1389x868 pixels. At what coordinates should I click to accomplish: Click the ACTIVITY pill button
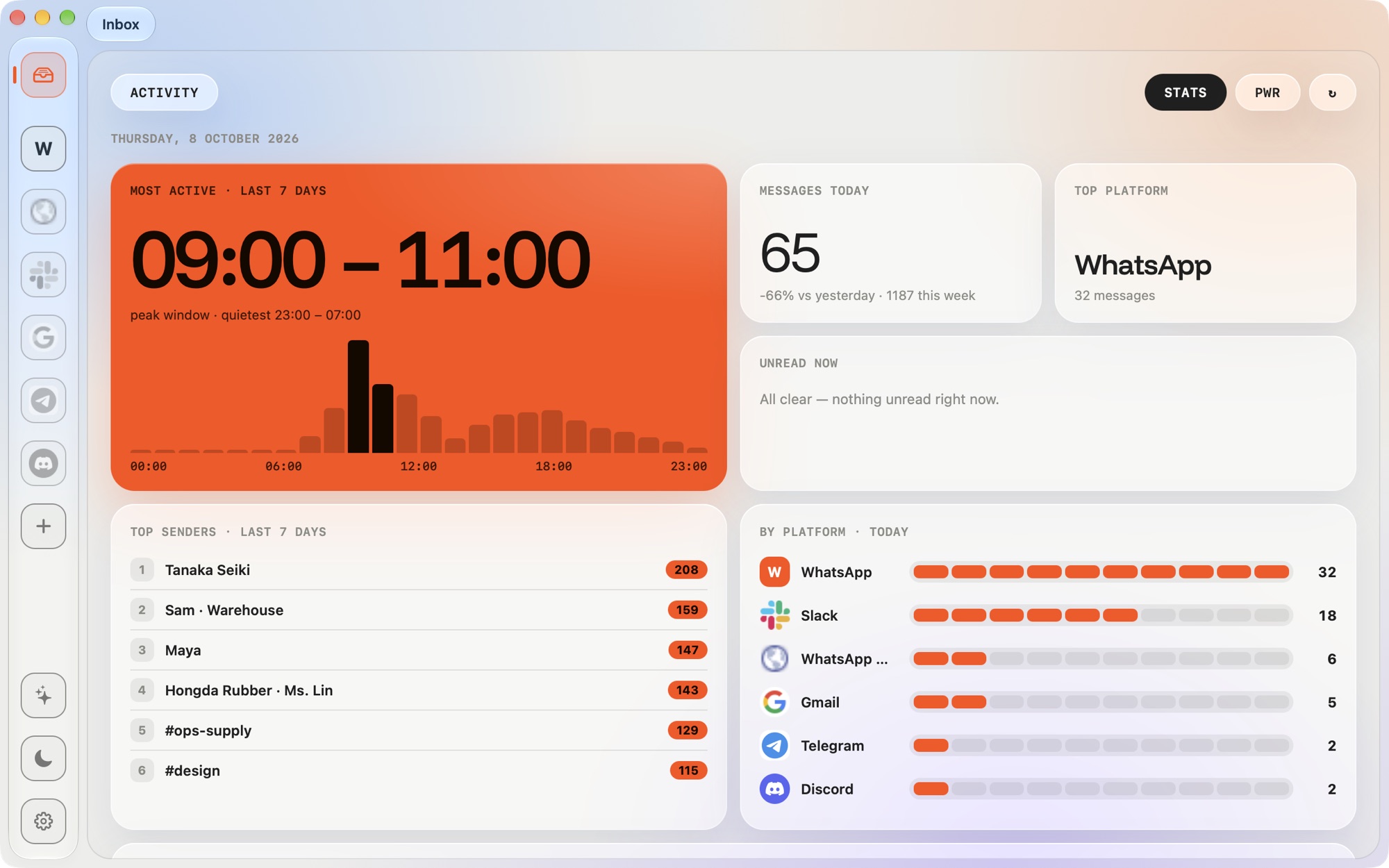coord(164,92)
